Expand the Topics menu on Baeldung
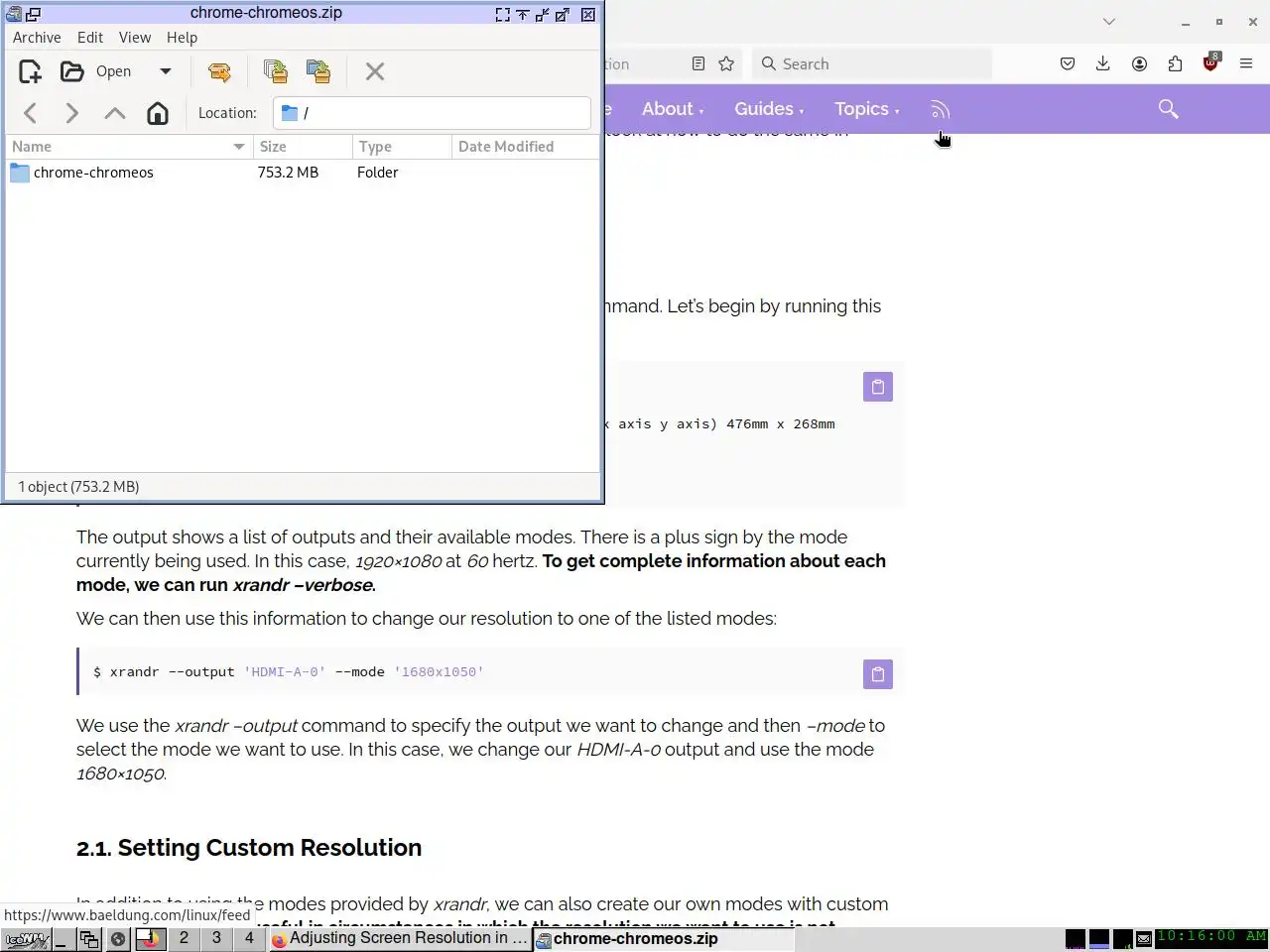1270x952 pixels. coord(866,109)
